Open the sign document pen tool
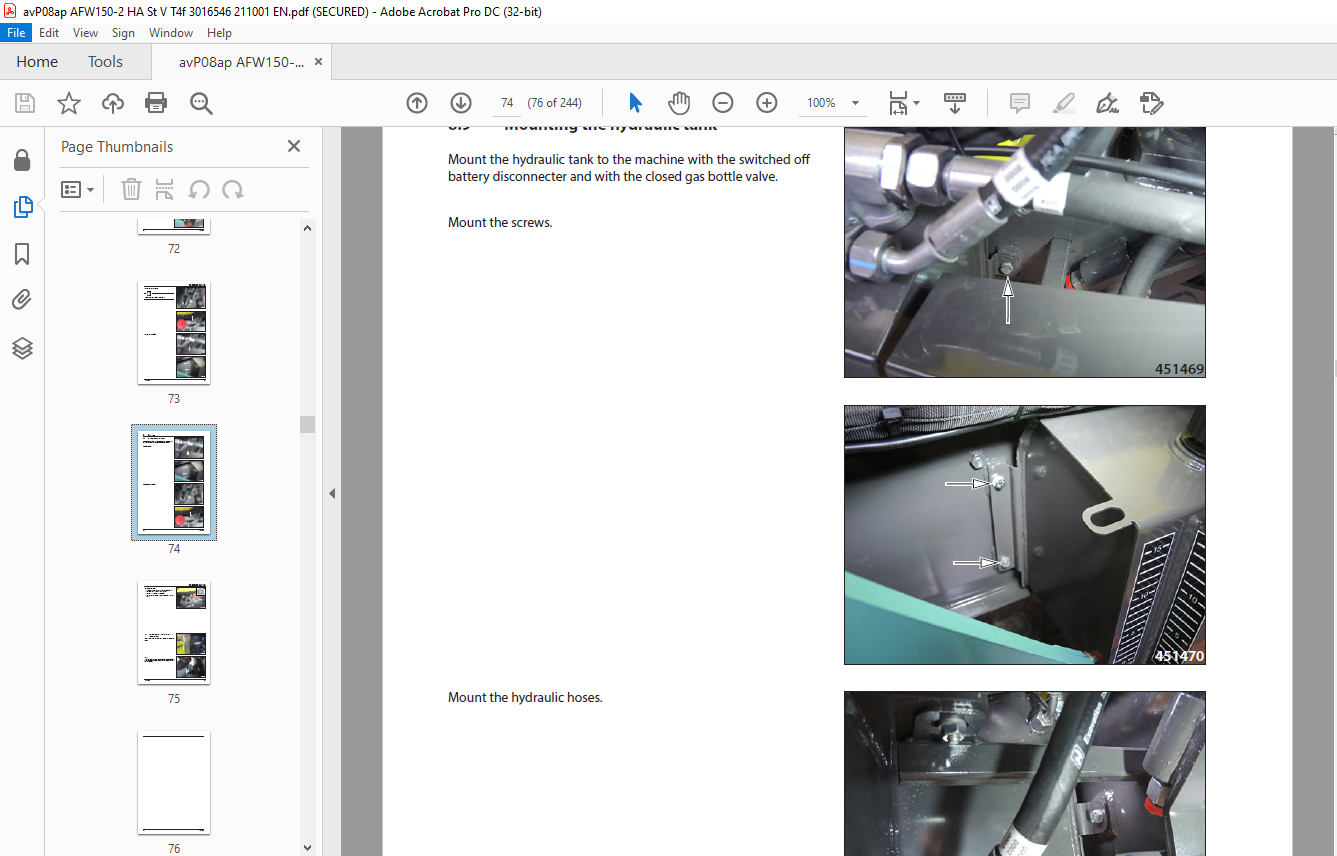Viewport: 1337px width, 856px height. coord(1107,103)
